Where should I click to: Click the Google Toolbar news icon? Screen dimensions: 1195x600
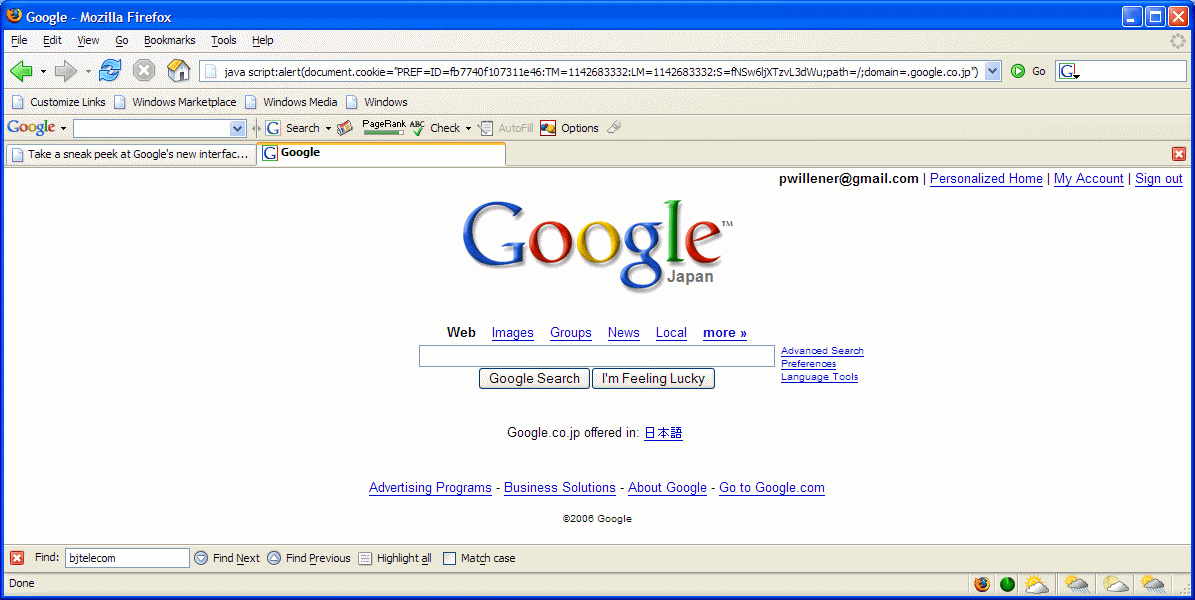pos(345,128)
